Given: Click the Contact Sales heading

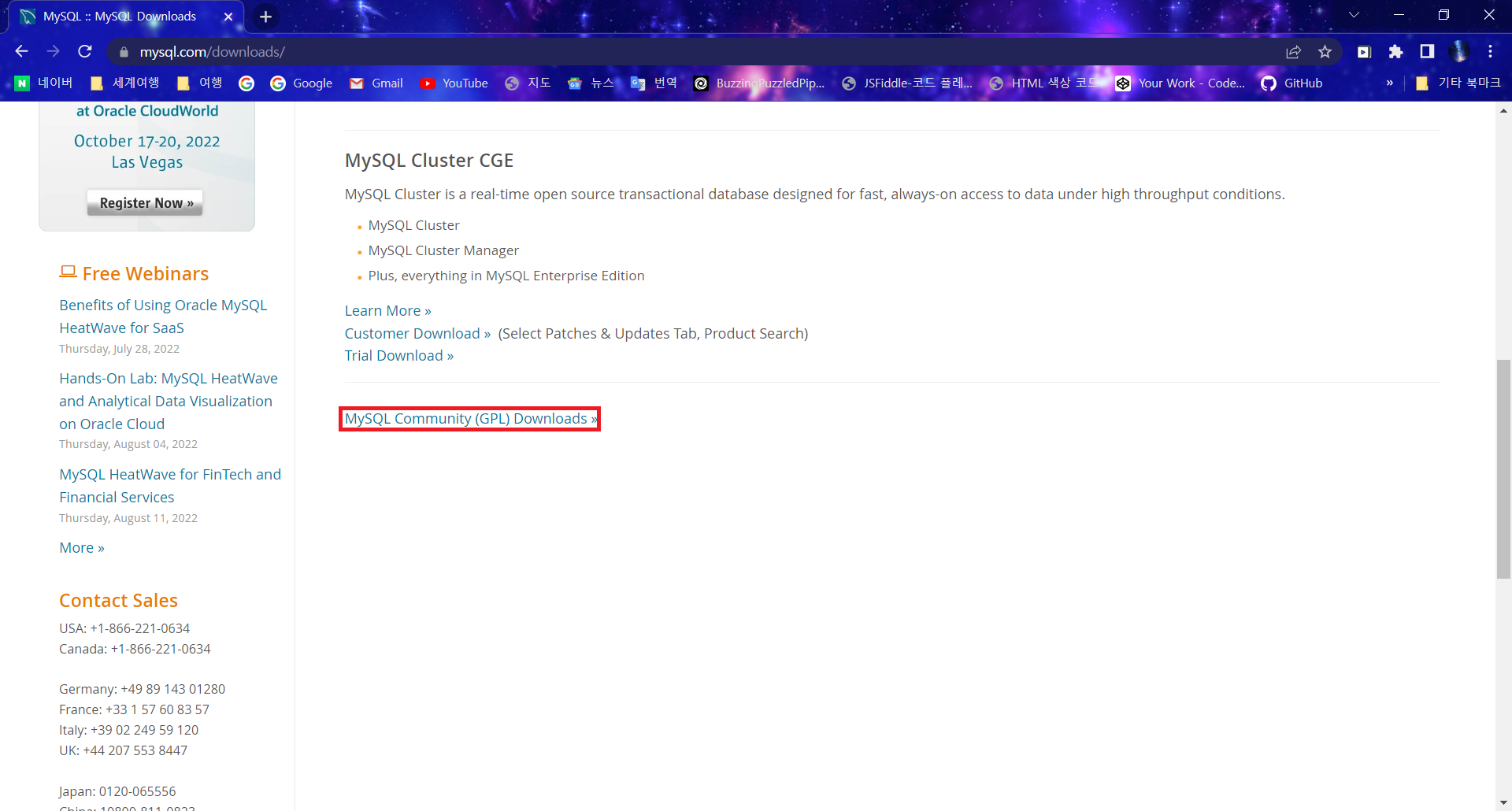Looking at the screenshot, I should 118,600.
